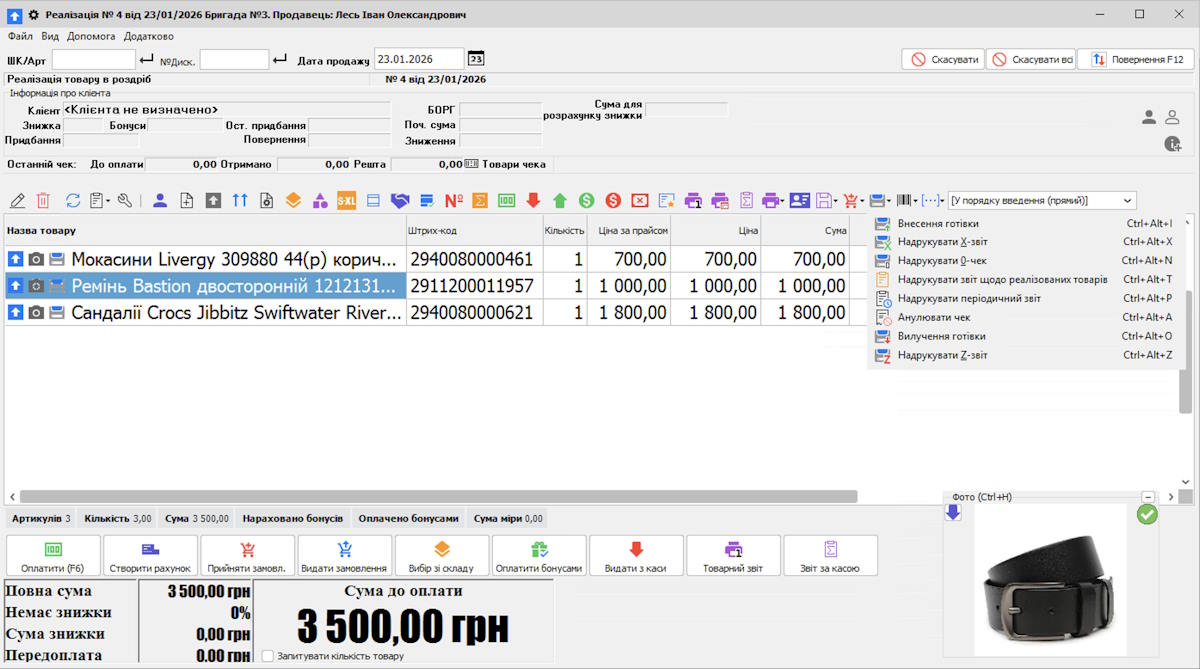The image size is (1200, 669).
Task: Click the camera icon in Мокасини Livergy row
Action: click(x=36, y=260)
